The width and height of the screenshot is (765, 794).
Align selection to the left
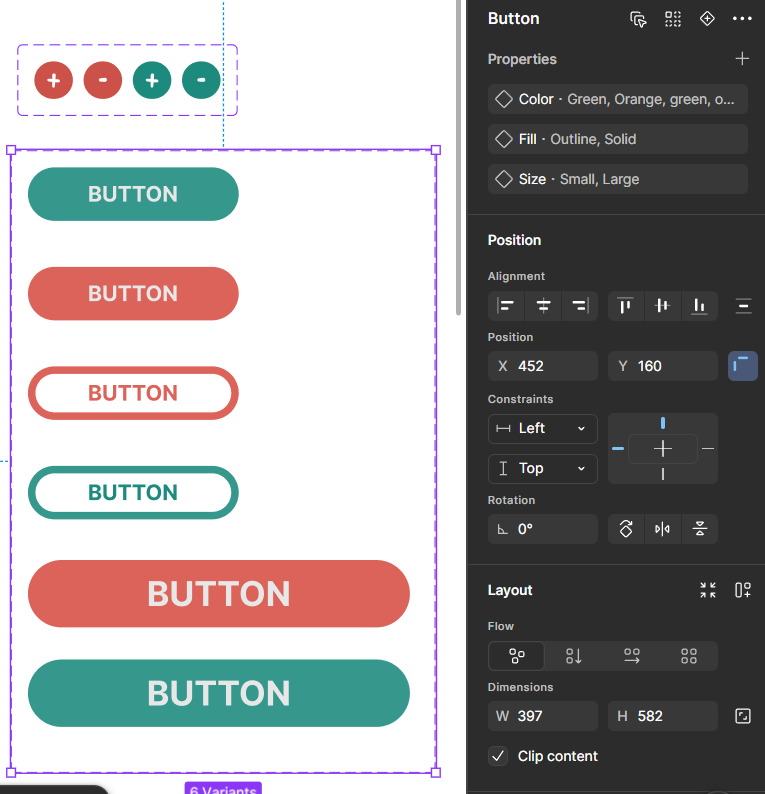[506, 306]
